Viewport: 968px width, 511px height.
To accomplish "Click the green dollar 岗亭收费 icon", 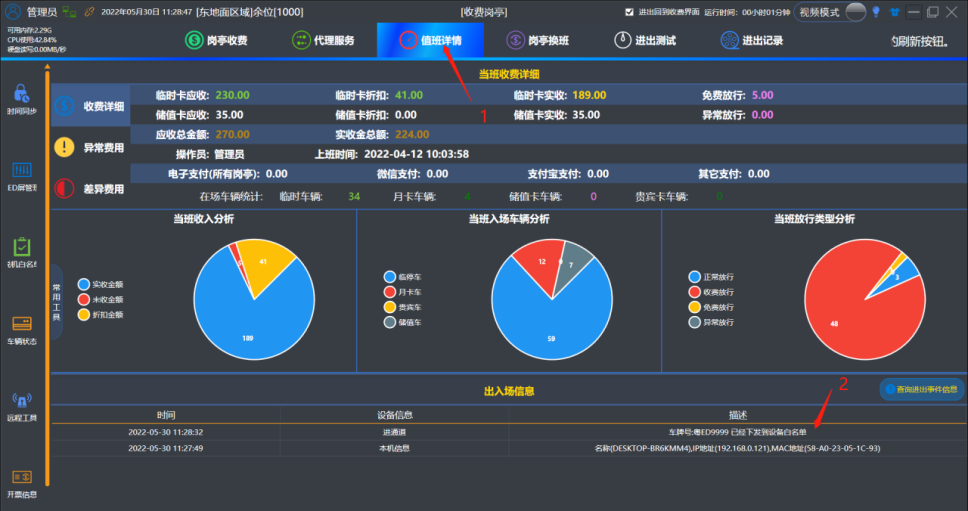I will point(194,40).
